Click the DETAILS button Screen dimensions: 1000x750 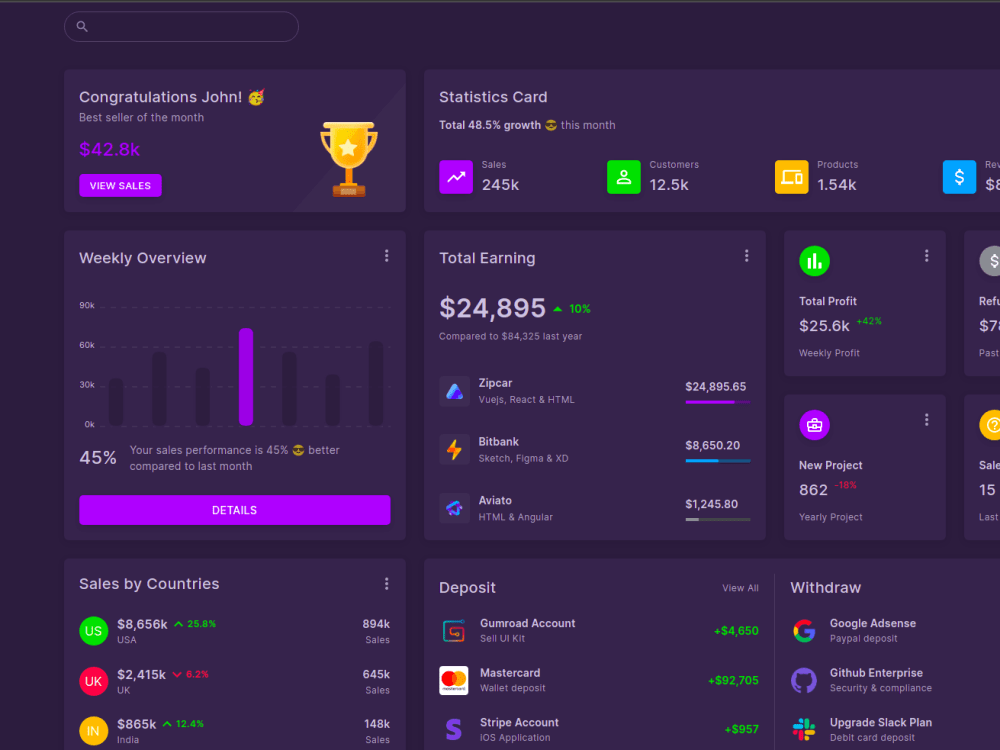[x=235, y=510]
